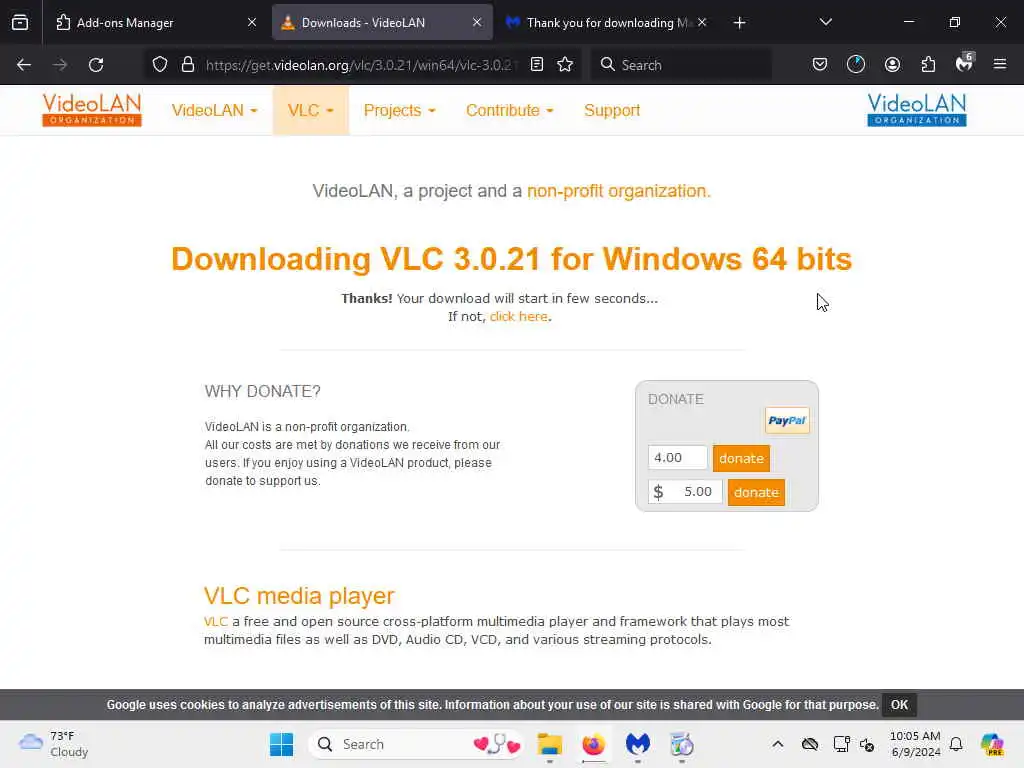The image size is (1024, 768).
Task: Reload the current page
Action: click(96, 65)
